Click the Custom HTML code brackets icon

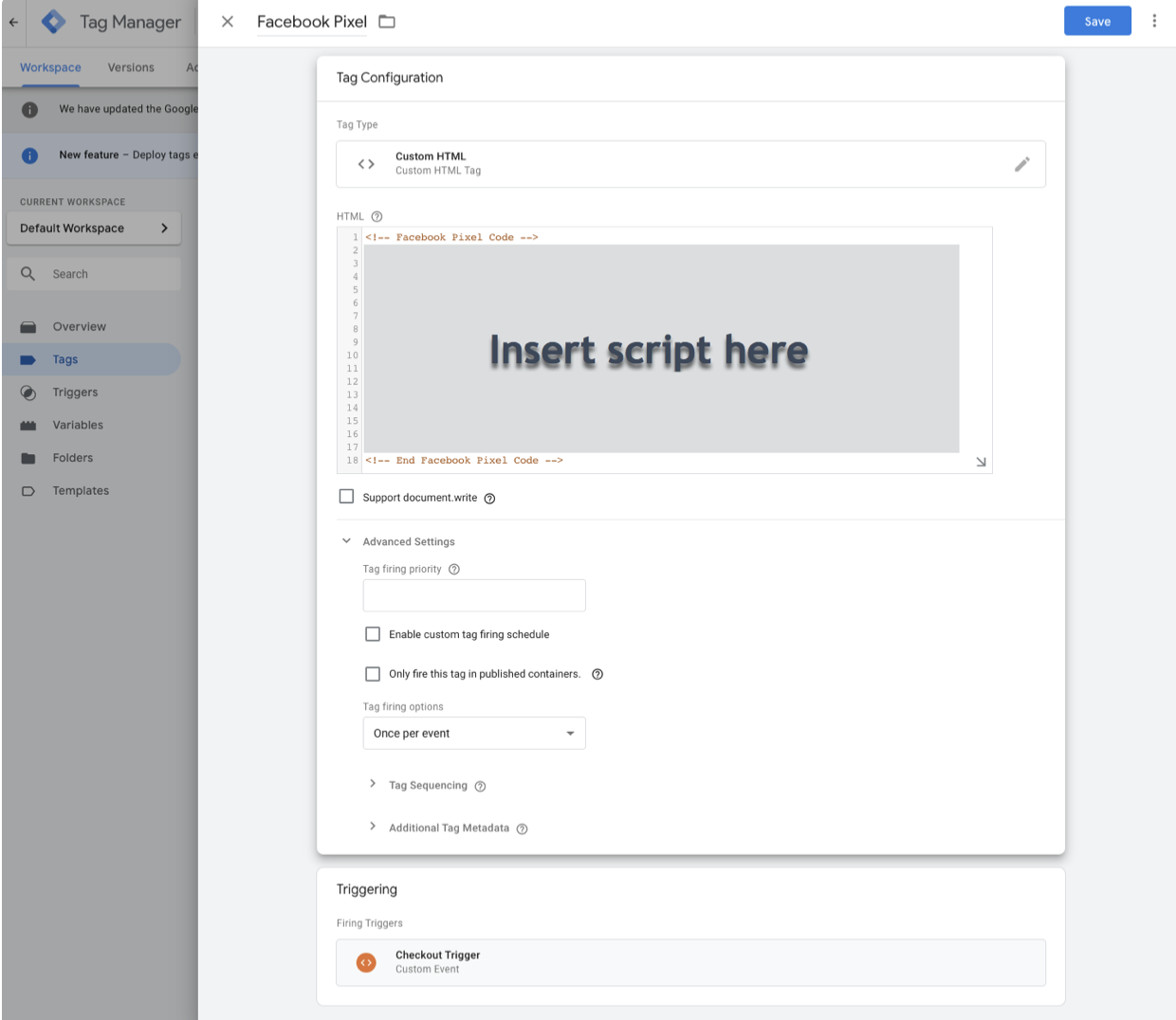(366, 164)
